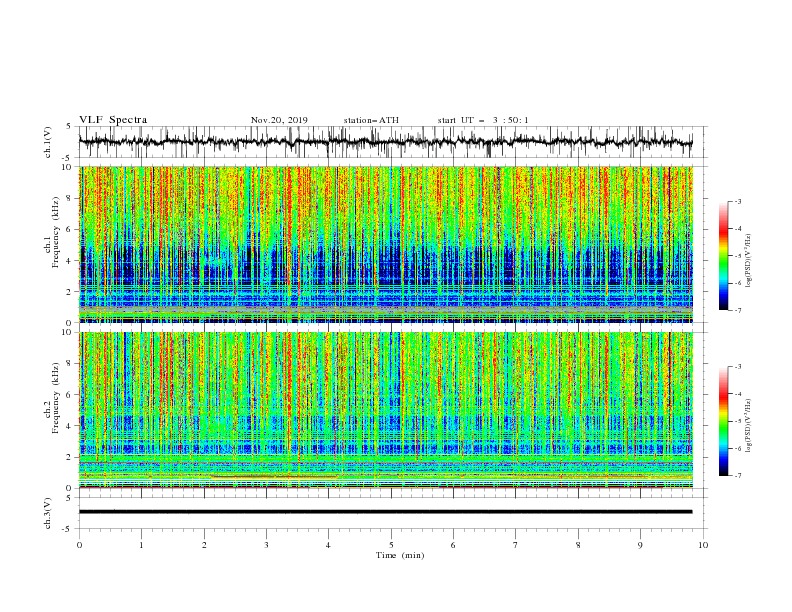Image resolution: width=792 pixels, height=612 pixels.
Task: Click the ch.2 color scale bar
Action: coord(723,421)
